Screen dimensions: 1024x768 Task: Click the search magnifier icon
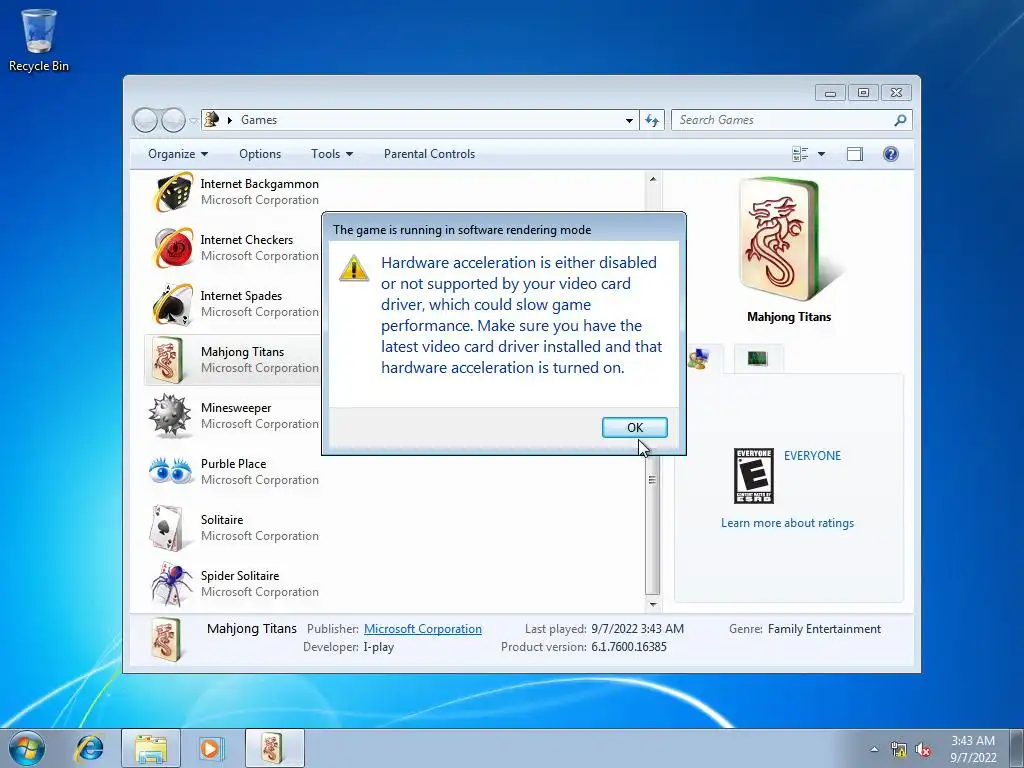pos(901,120)
